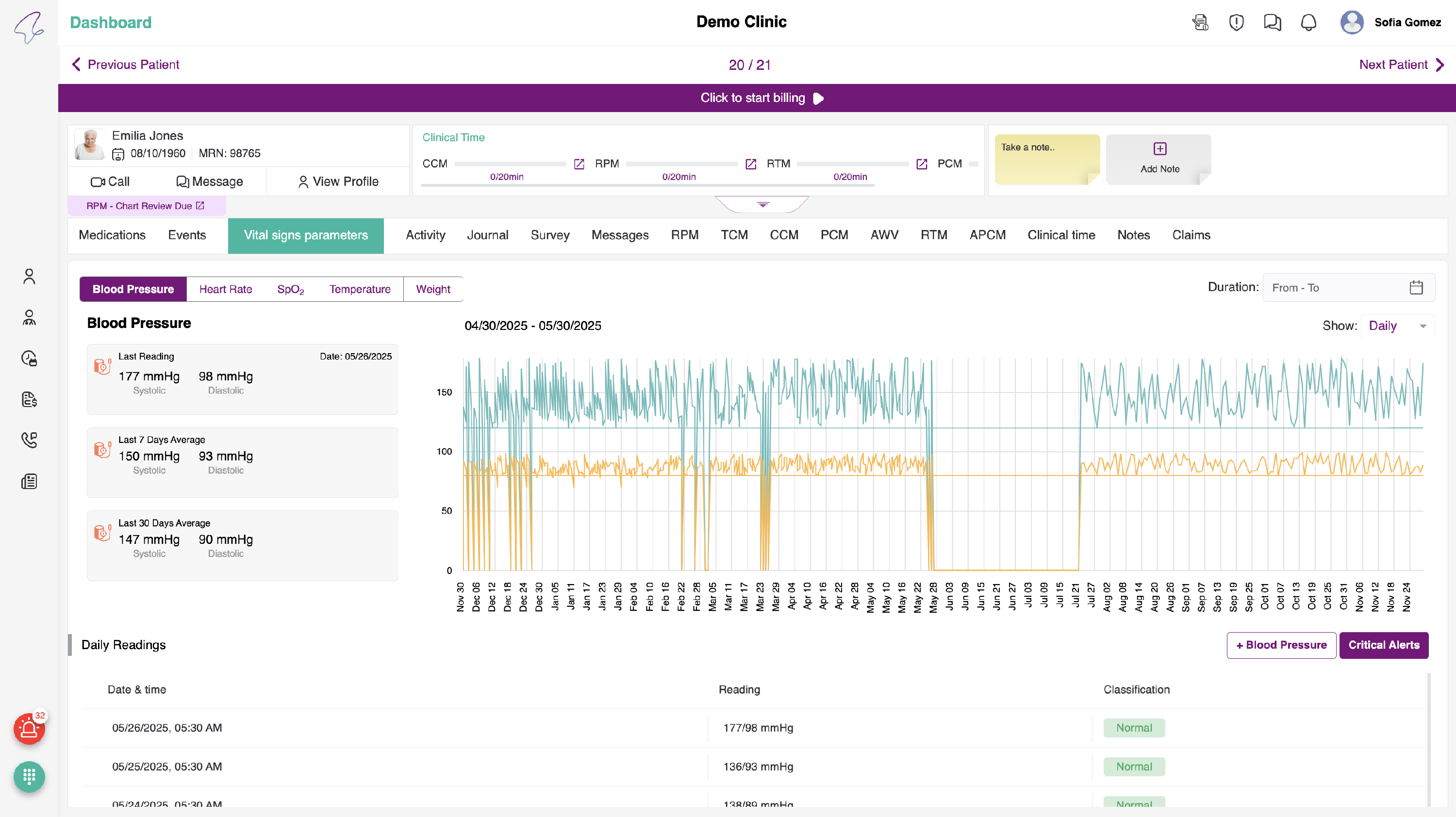Screen dimensions: 1456x817
Task: Select the Weight vital toggle
Action: tap(433, 289)
